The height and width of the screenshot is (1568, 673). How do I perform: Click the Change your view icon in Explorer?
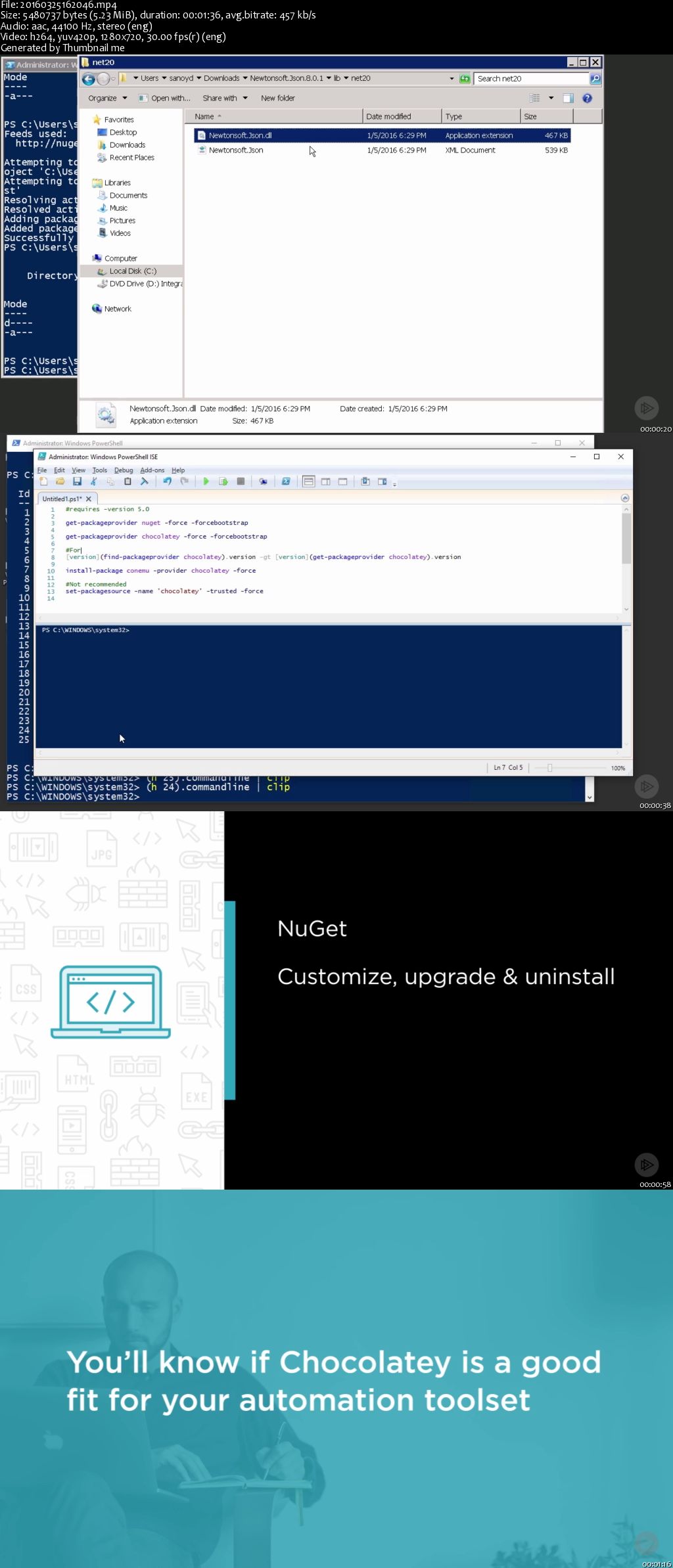coord(535,98)
